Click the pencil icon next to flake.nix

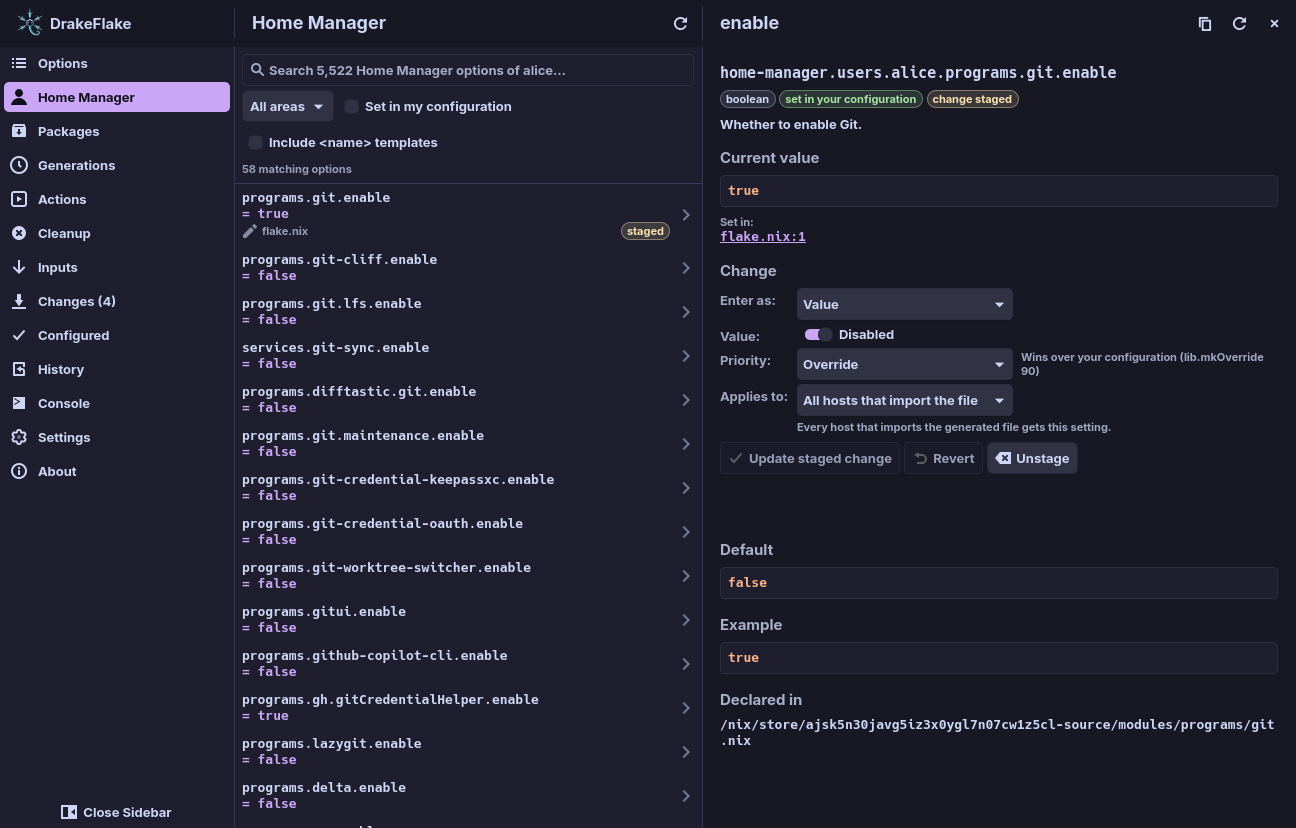[x=250, y=231]
